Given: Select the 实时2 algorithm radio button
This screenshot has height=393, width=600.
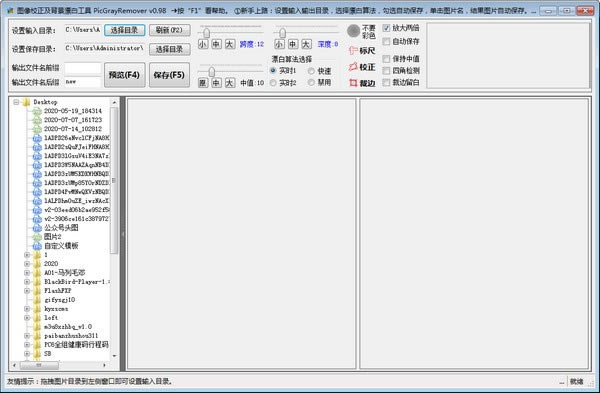Looking at the screenshot, I should pyautogui.click(x=273, y=83).
